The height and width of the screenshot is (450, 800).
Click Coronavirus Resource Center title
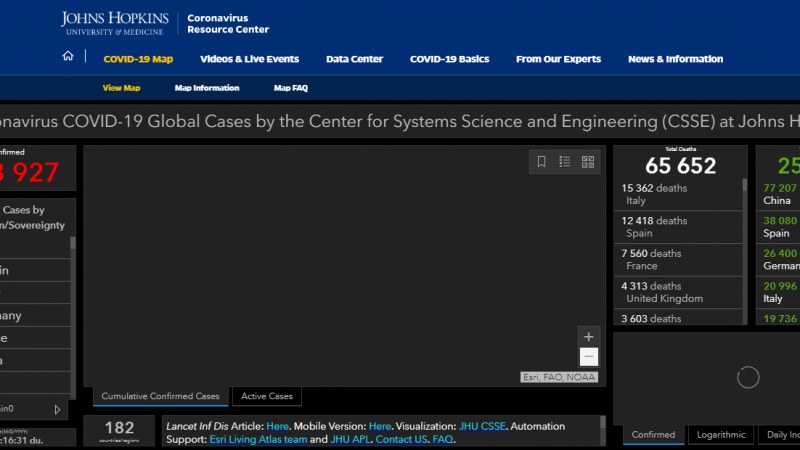click(228, 24)
